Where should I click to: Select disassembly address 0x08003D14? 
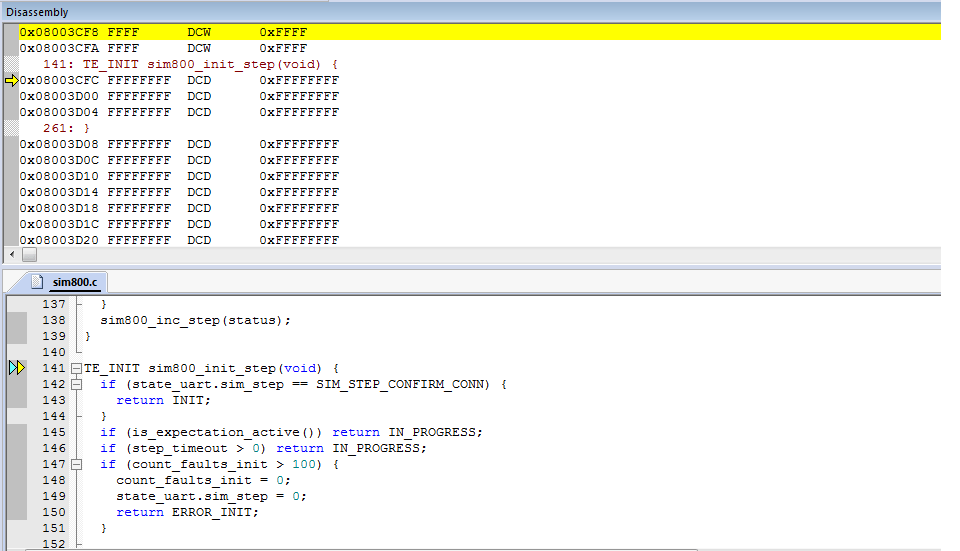pos(59,192)
